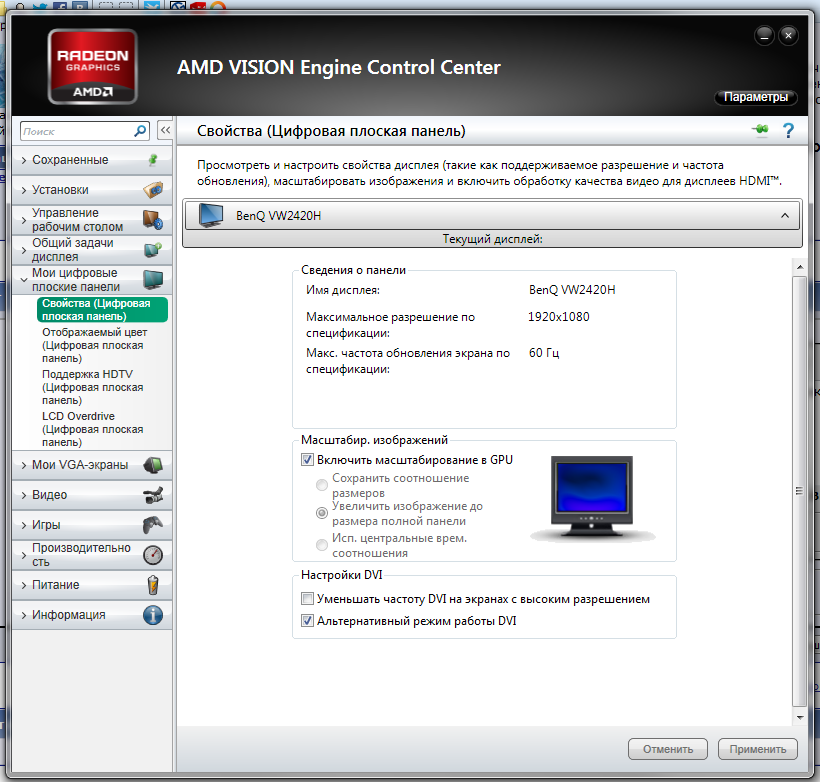The width and height of the screenshot is (820, 782).
Task: Click the green hotkey pin icon in header
Action: [761, 129]
